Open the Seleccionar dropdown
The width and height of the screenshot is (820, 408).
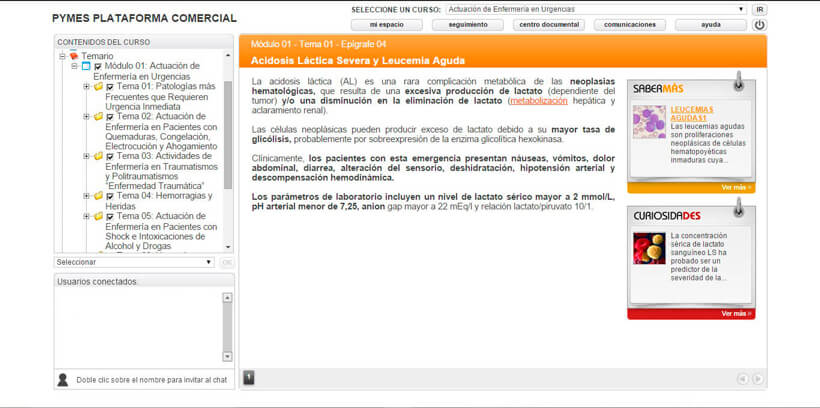(x=134, y=262)
